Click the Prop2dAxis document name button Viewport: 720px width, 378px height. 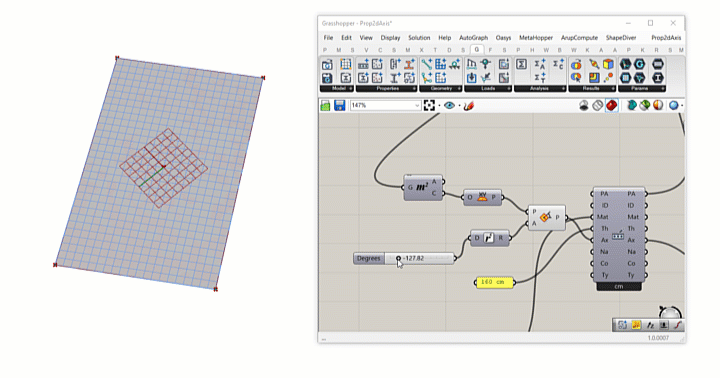pyautogui.click(x=666, y=38)
